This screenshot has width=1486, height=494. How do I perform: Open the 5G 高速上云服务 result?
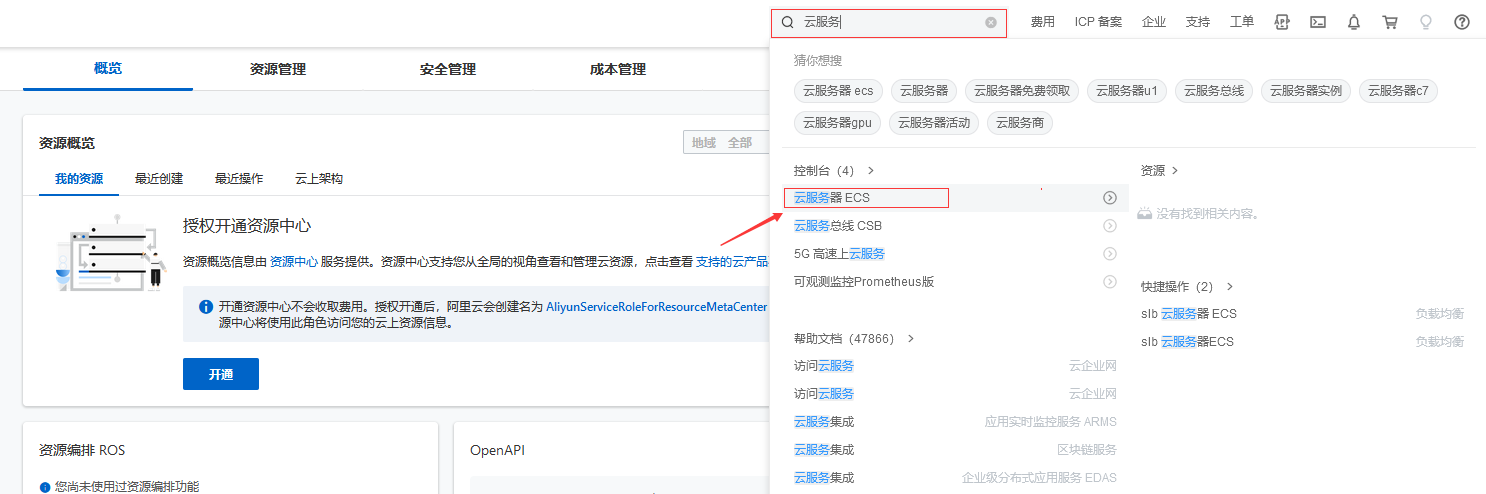click(839, 254)
